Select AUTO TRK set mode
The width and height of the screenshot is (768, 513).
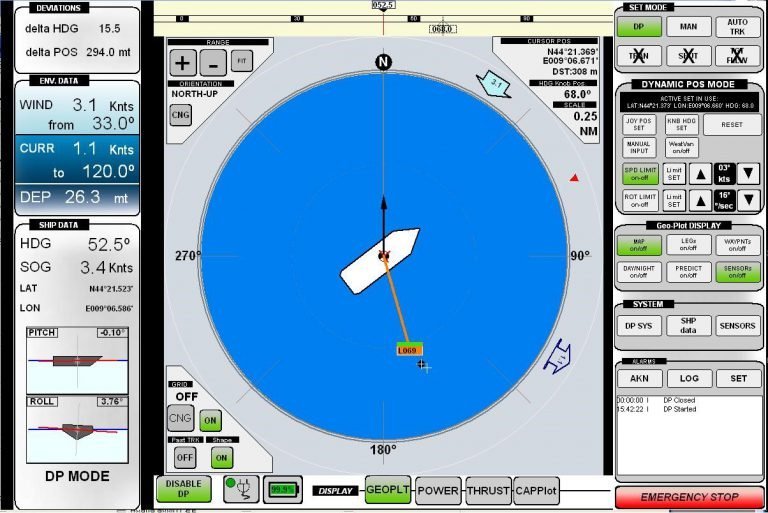tap(738, 27)
